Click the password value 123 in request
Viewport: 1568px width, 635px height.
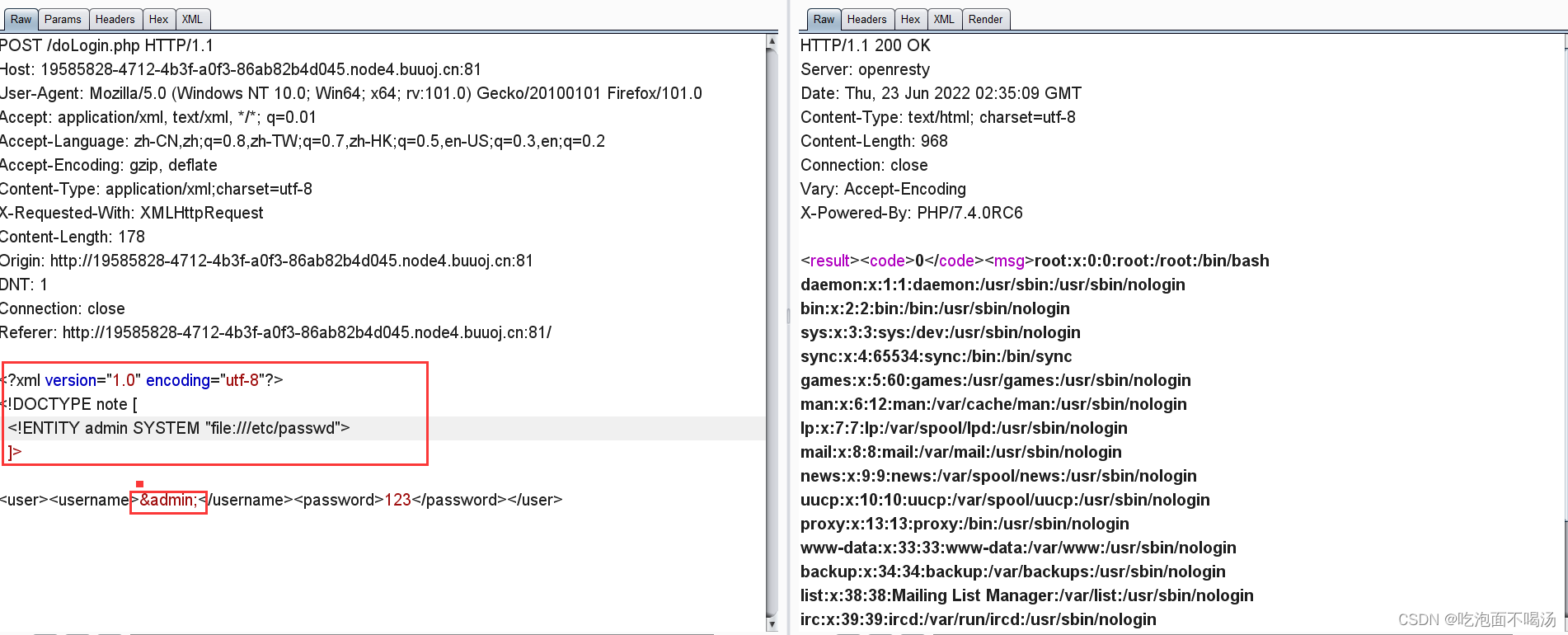pyautogui.click(x=397, y=500)
